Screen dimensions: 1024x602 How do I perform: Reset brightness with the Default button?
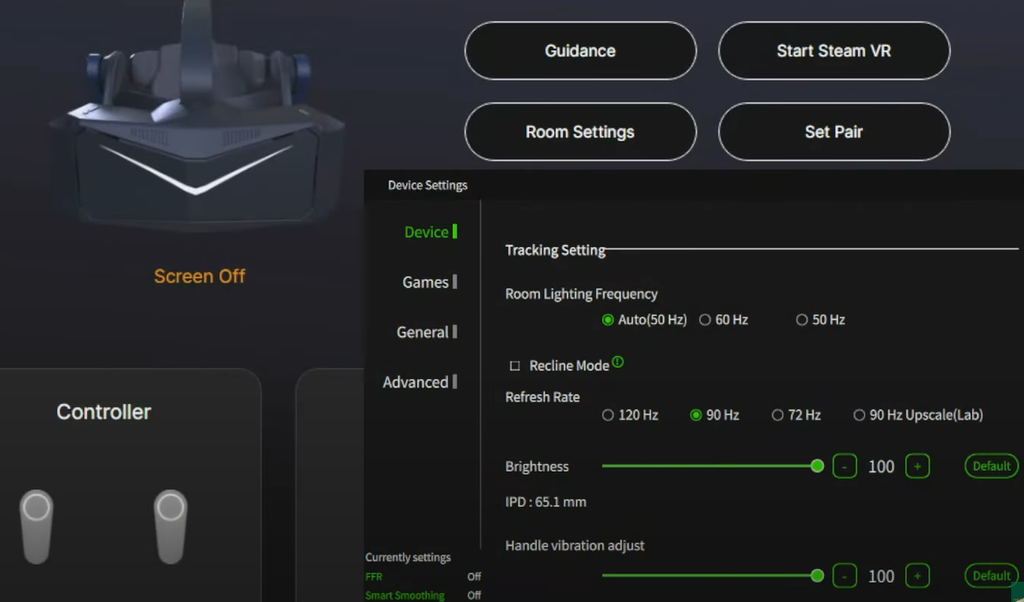pyautogui.click(x=991, y=466)
